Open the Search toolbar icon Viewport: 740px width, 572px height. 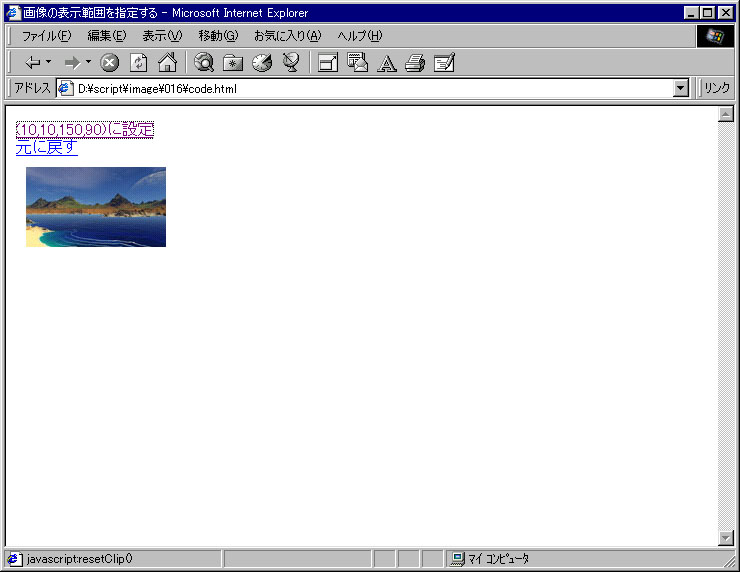204,62
